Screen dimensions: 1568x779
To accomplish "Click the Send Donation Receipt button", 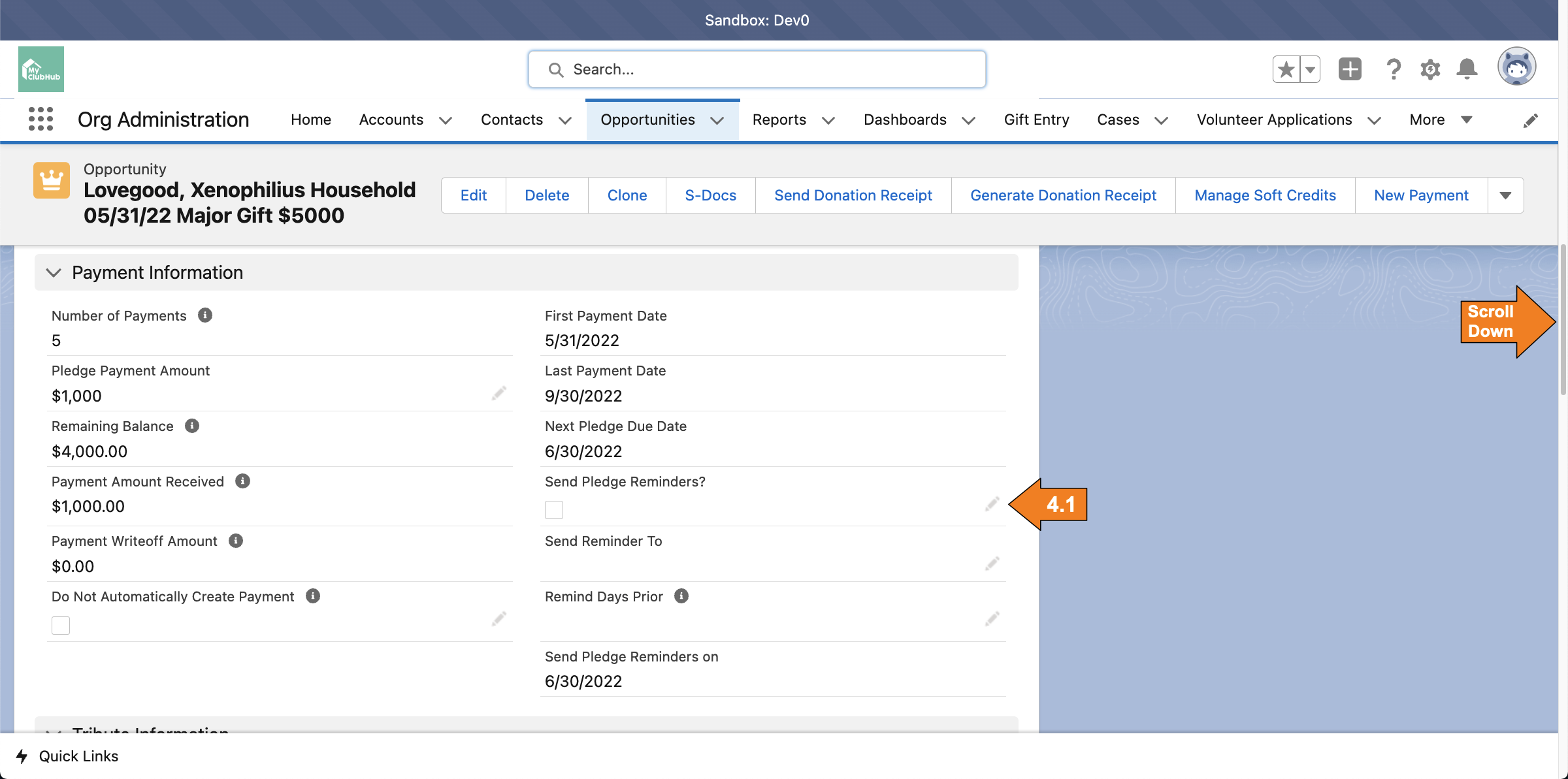I will pyautogui.click(x=853, y=195).
